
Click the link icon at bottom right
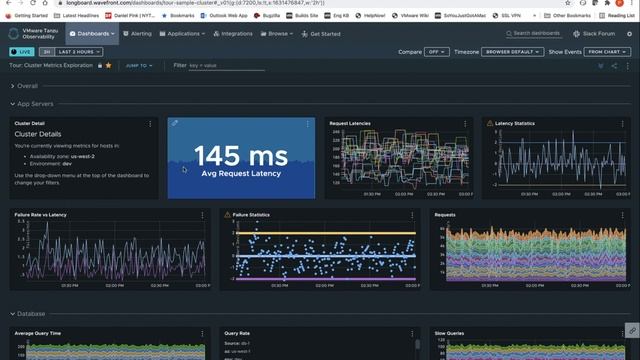(x=632, y=331)
